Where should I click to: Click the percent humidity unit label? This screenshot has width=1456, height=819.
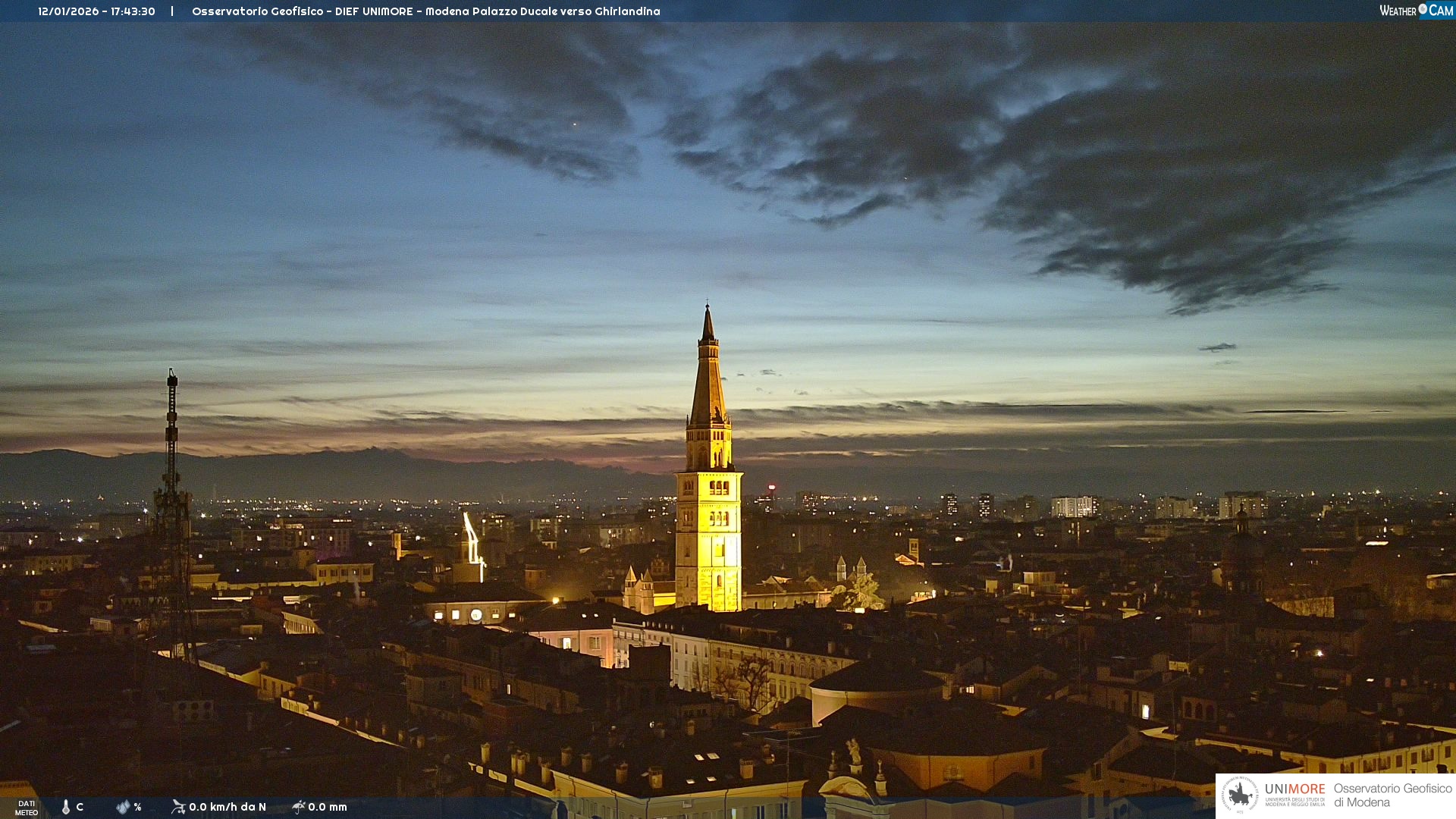[138, 807]
